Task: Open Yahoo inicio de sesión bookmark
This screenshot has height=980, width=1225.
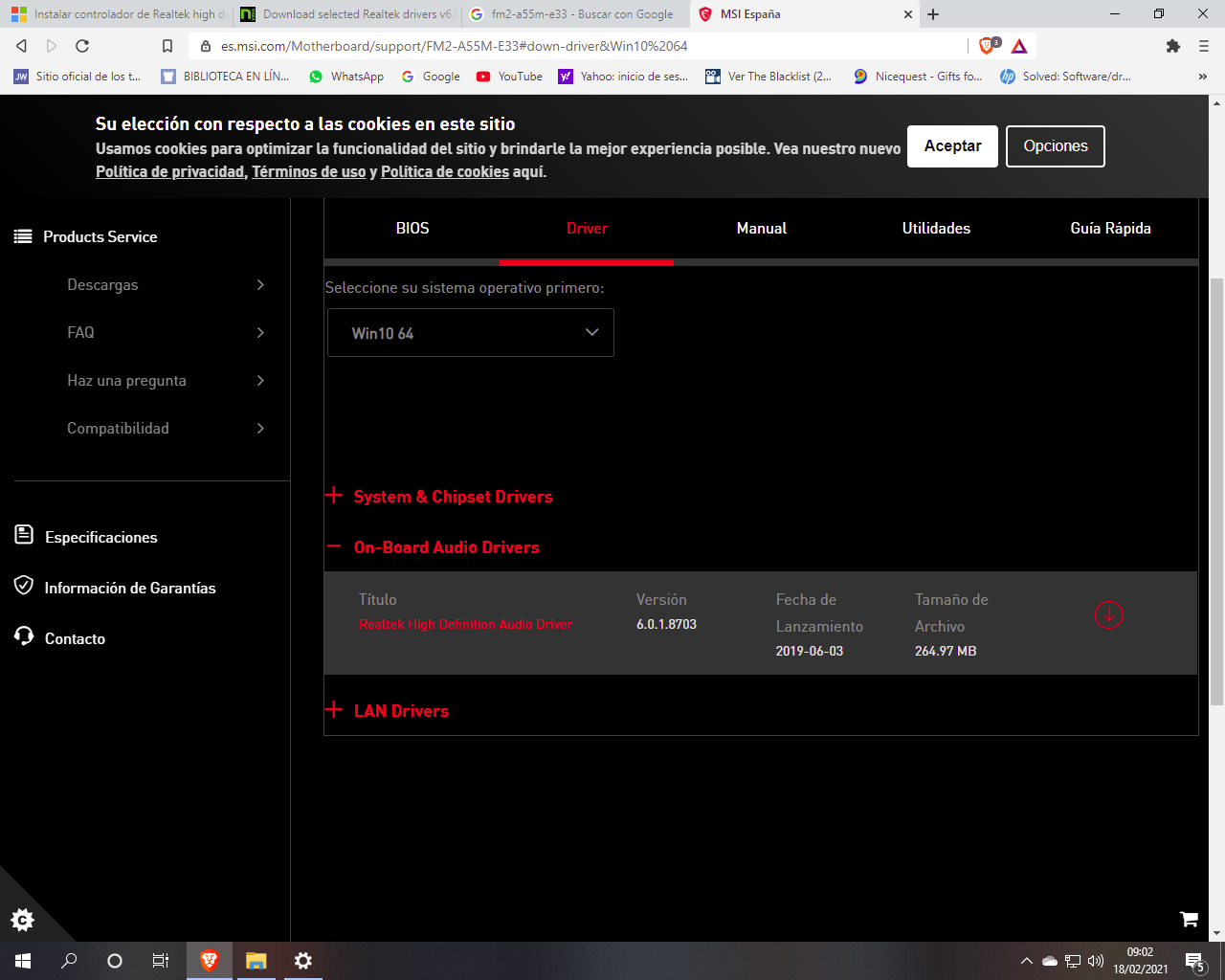Action: [x=623, y=77]
